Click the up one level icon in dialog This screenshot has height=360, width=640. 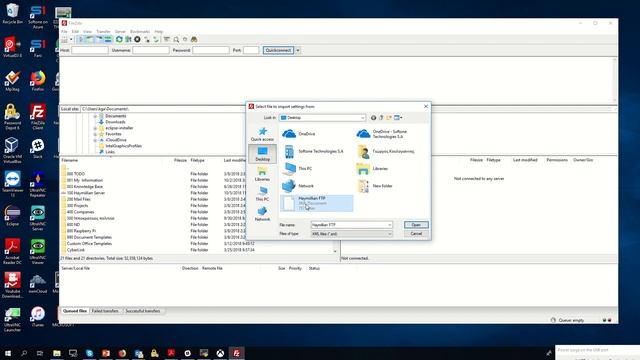381,118
